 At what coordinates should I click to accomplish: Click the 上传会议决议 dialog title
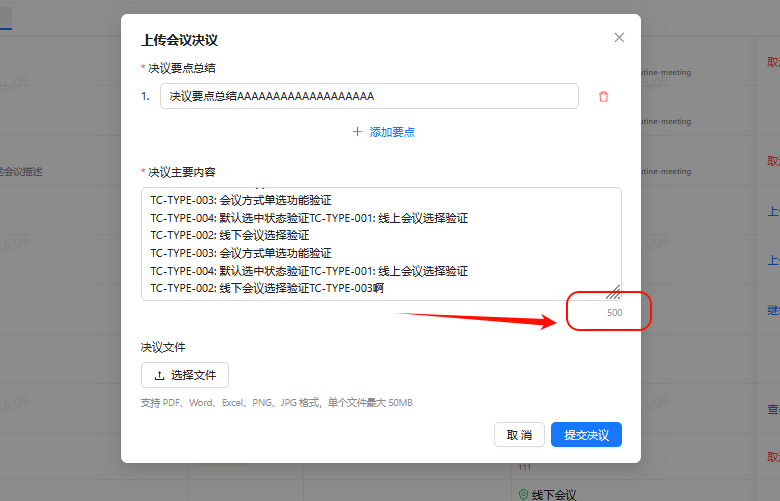[x=180, y=40]
